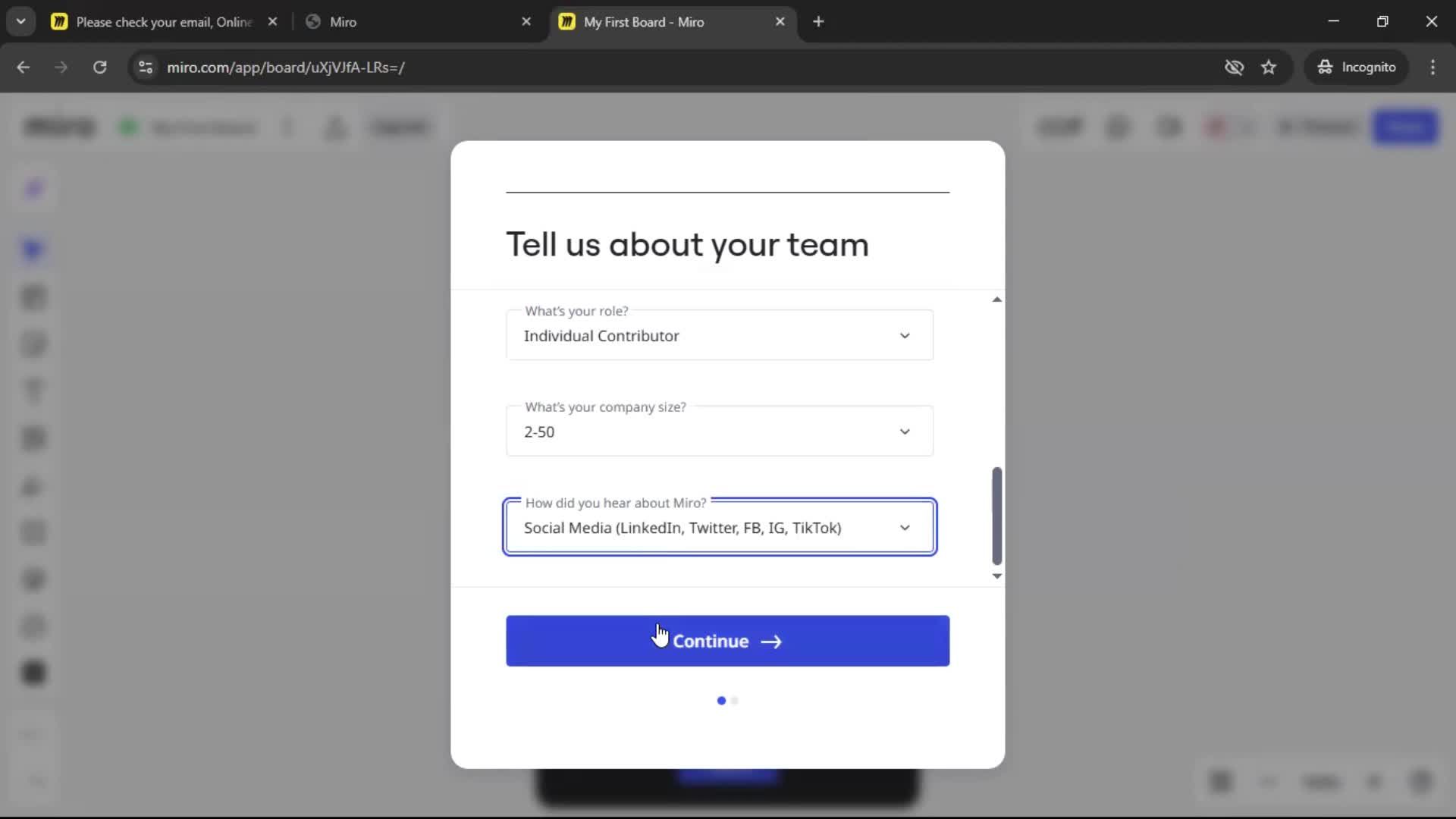Click the blurred board title text
Screen dimensions: 1456x819
203,127
